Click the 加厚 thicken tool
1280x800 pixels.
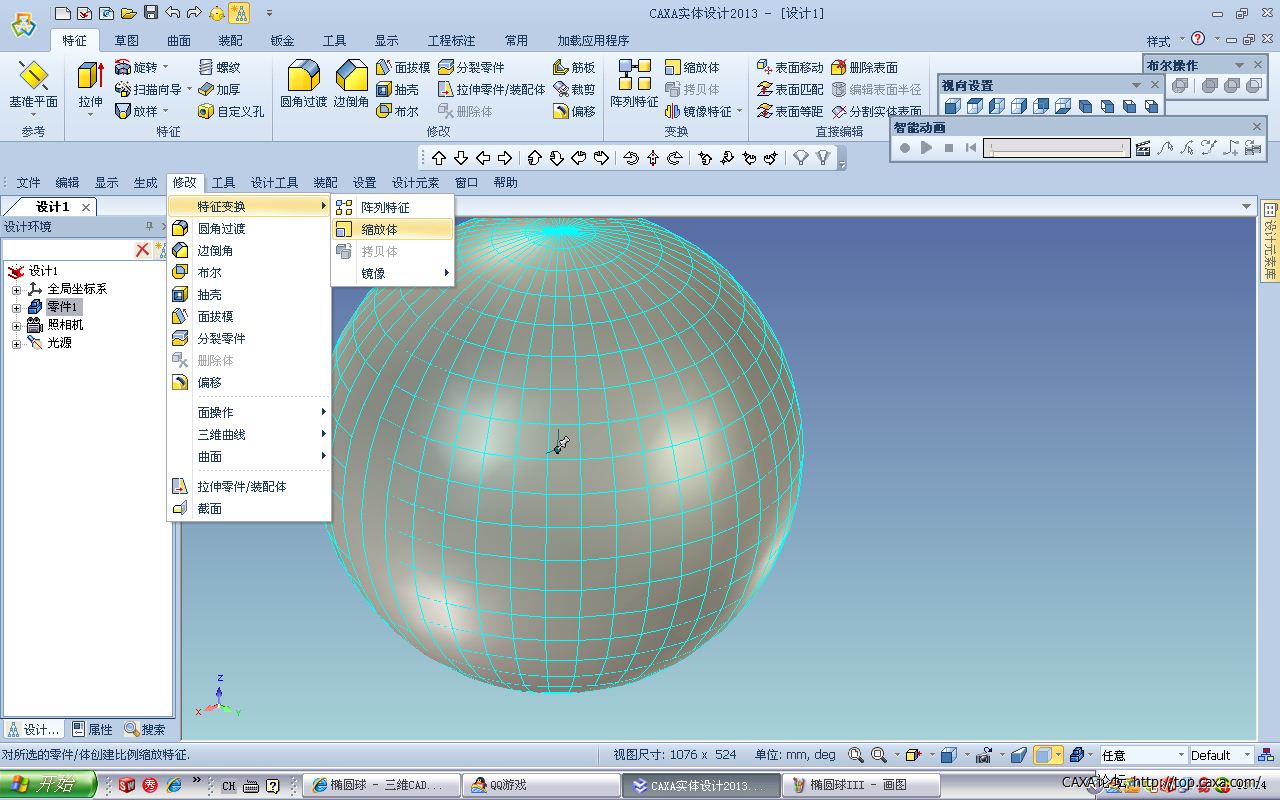pyautogui.click(x=218, y=89)
